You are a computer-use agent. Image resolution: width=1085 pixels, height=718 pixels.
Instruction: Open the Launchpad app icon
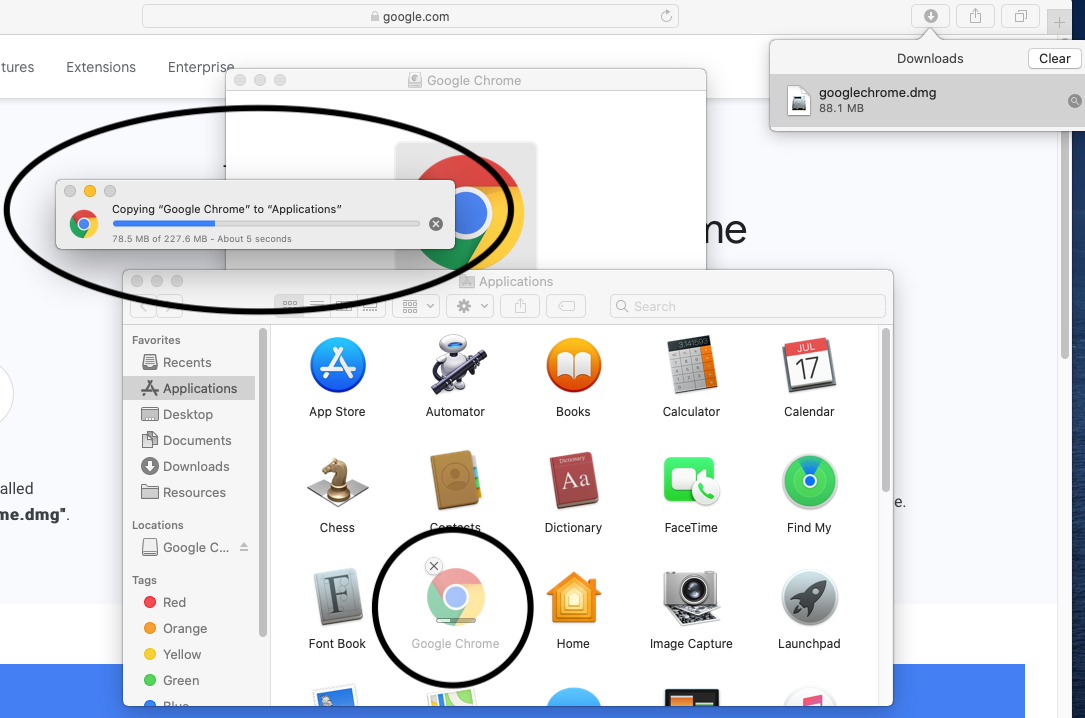coord(809,597)
